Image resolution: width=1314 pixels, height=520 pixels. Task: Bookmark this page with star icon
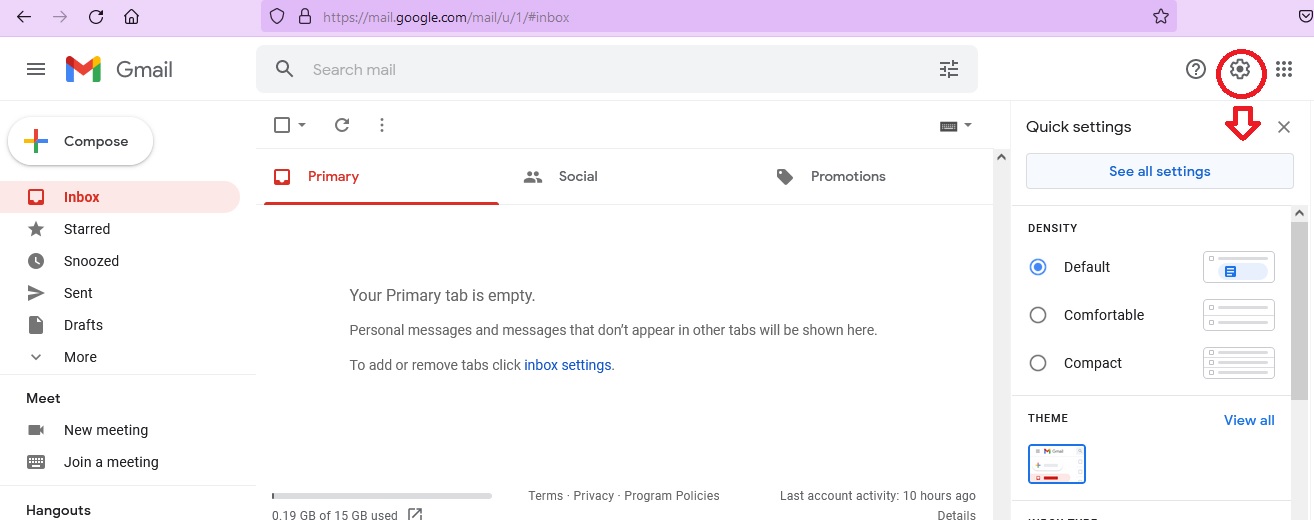tap(1160, 17)
